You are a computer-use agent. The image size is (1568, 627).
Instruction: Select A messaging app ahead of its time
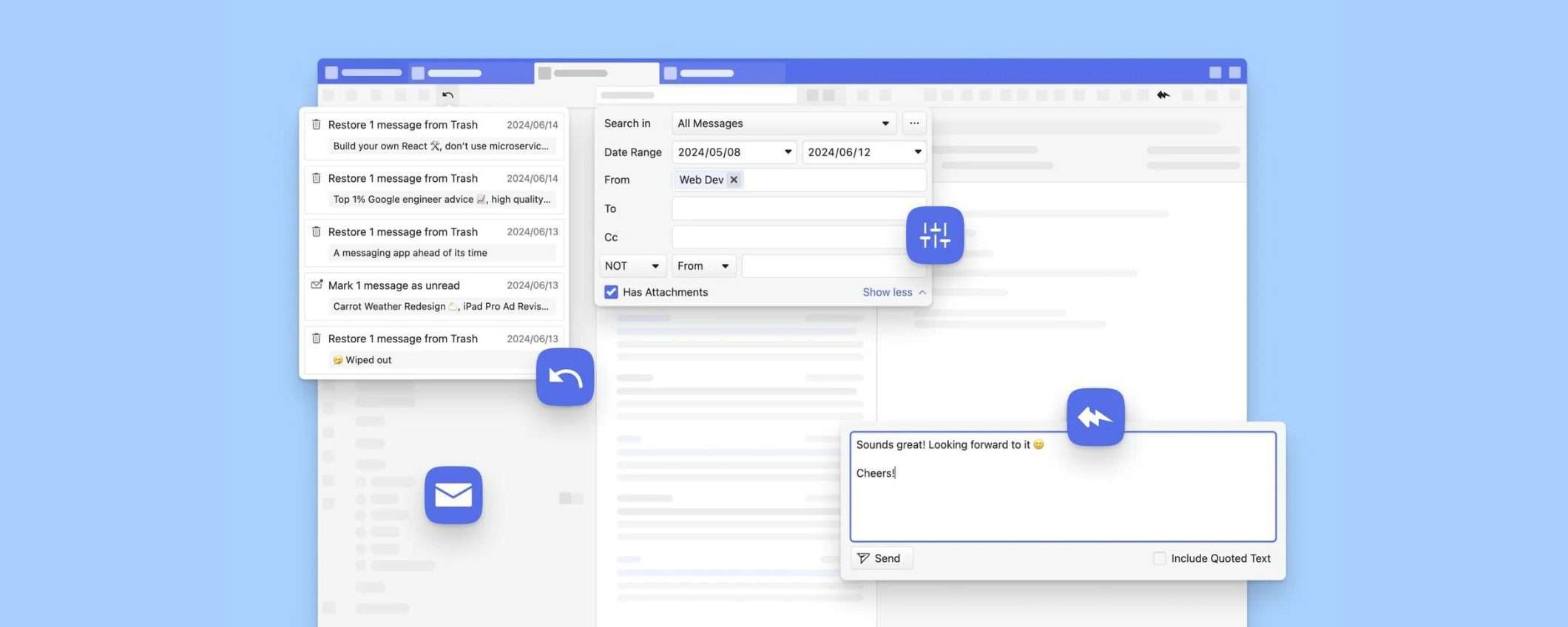pos(434,242)
